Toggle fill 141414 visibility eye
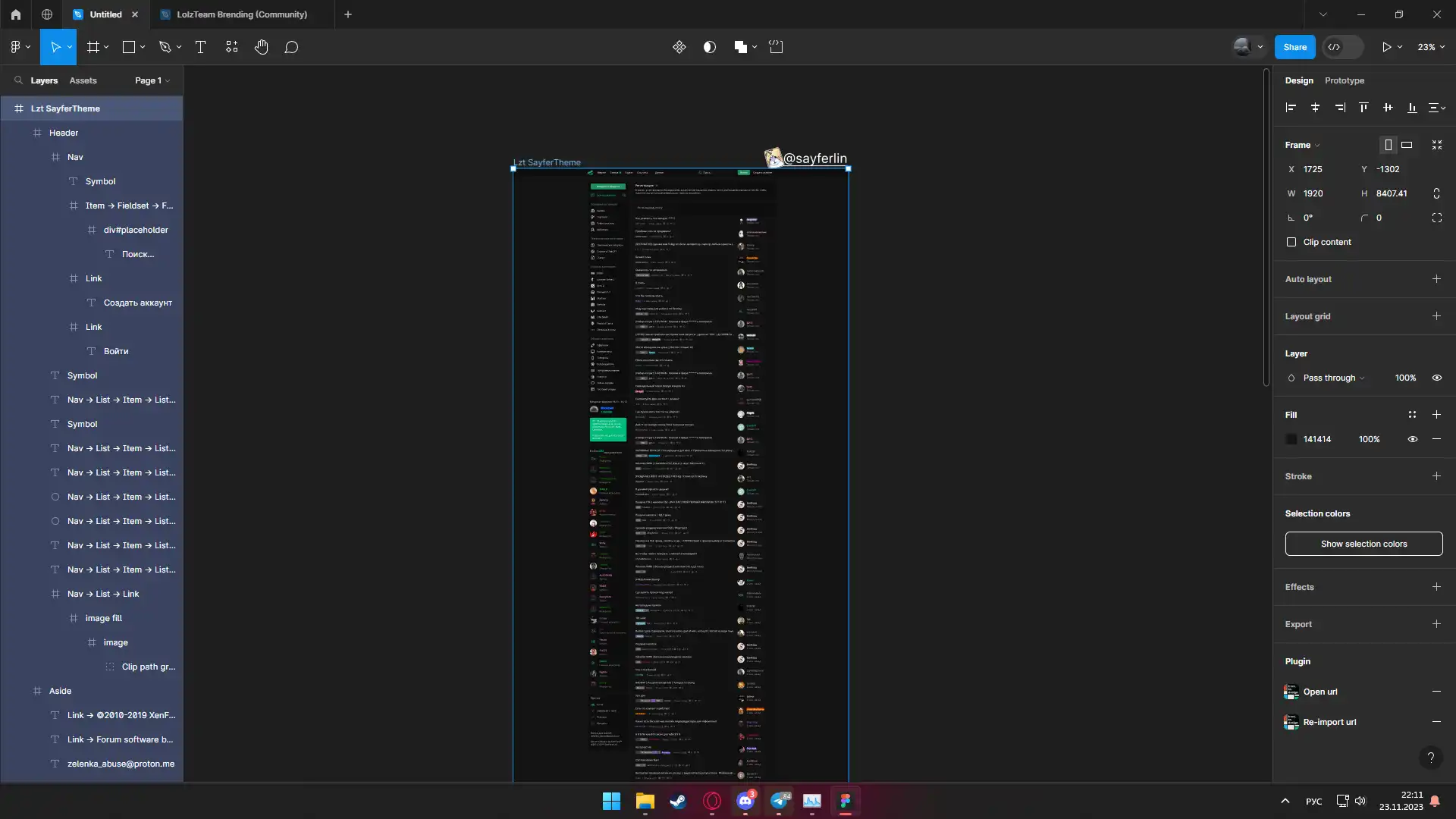This screenshot has height=819, width=1456. pos(1412,439)
